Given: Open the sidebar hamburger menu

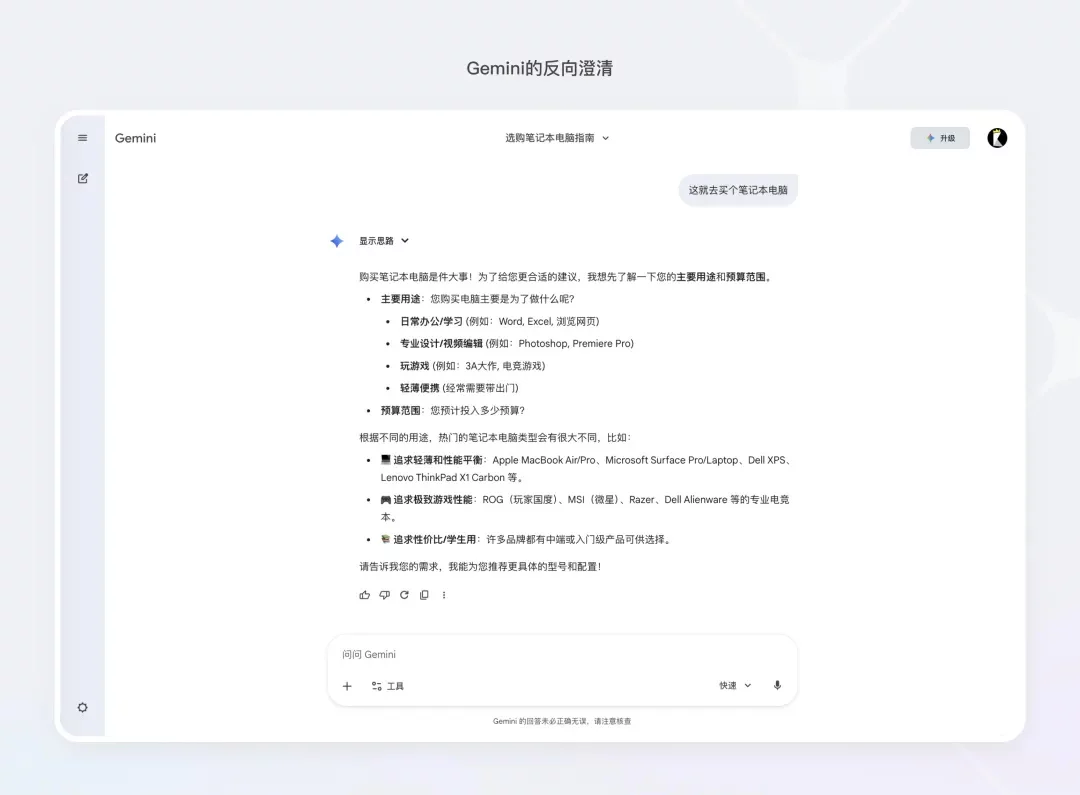Looking at the screenshot, I should pos(82,138).
